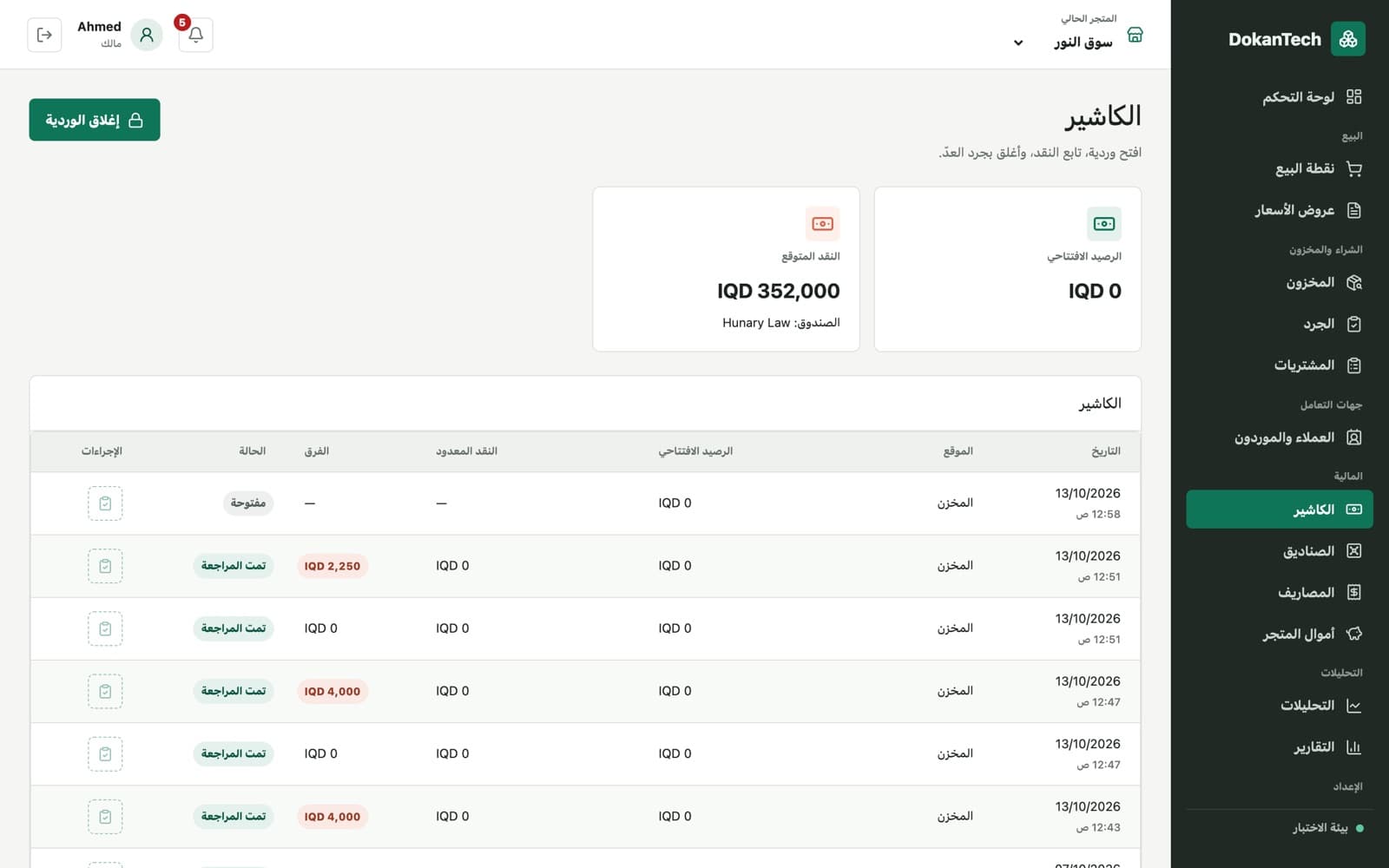Click the store icon beside سوق النور
This screenshot has height=868, width=1389.
[x=1135, y=35]
